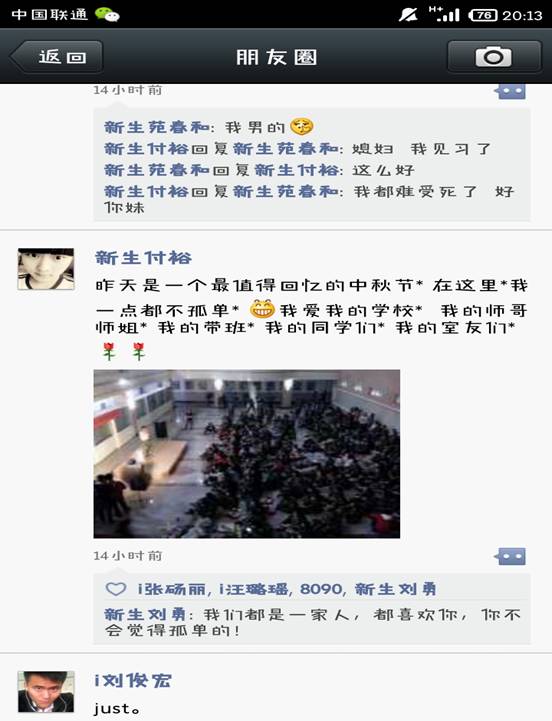The width and height of the screenshot is (552, 721).
Task: Tap the battery indicator in status bar
Action: [x=483, y=15]
